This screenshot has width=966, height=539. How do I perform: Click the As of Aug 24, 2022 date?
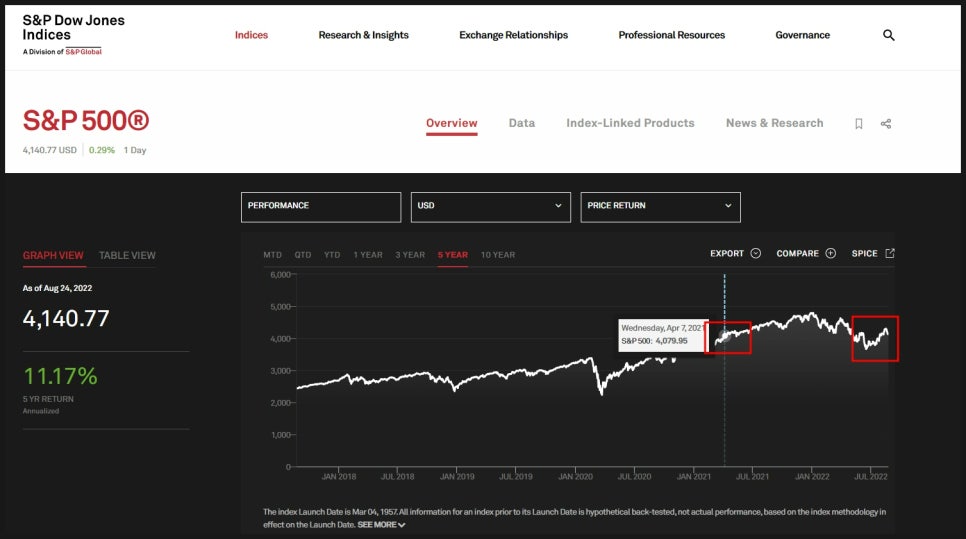(x=57, y=288)
